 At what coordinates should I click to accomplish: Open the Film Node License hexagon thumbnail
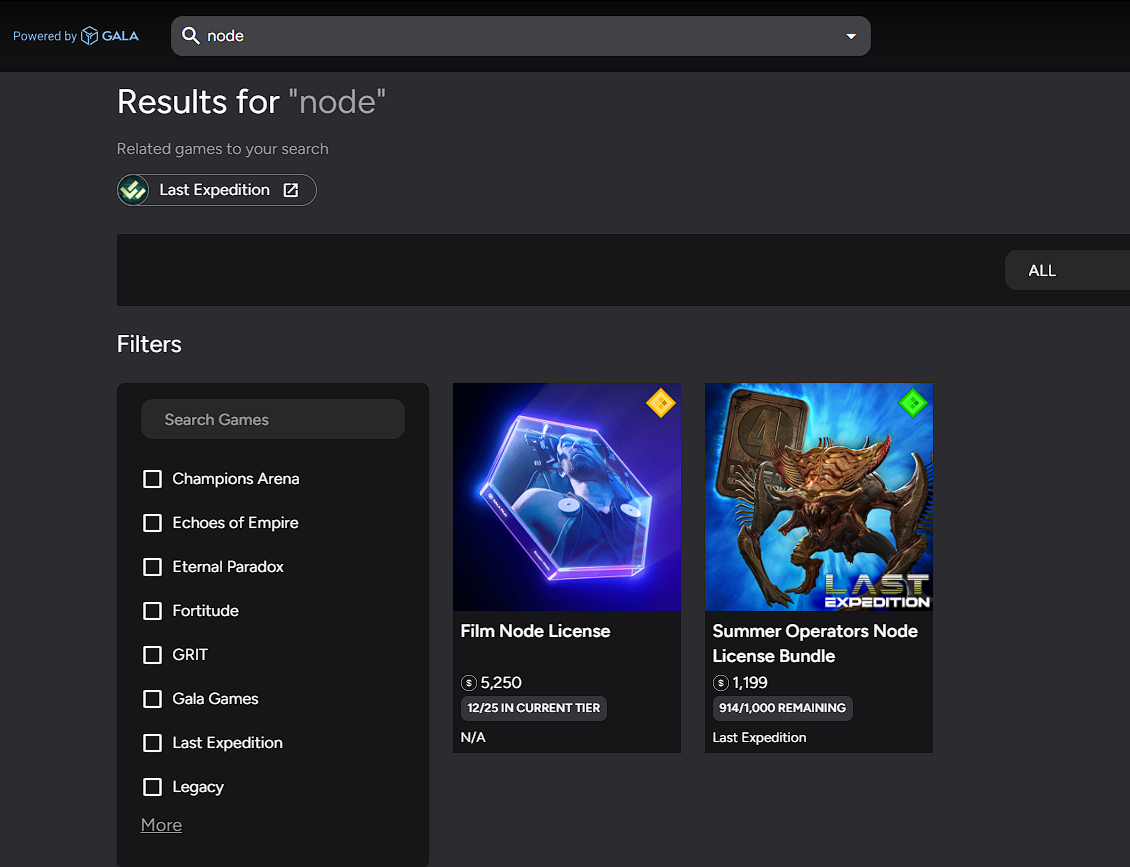pyautogui.click(x=566, y=497)
